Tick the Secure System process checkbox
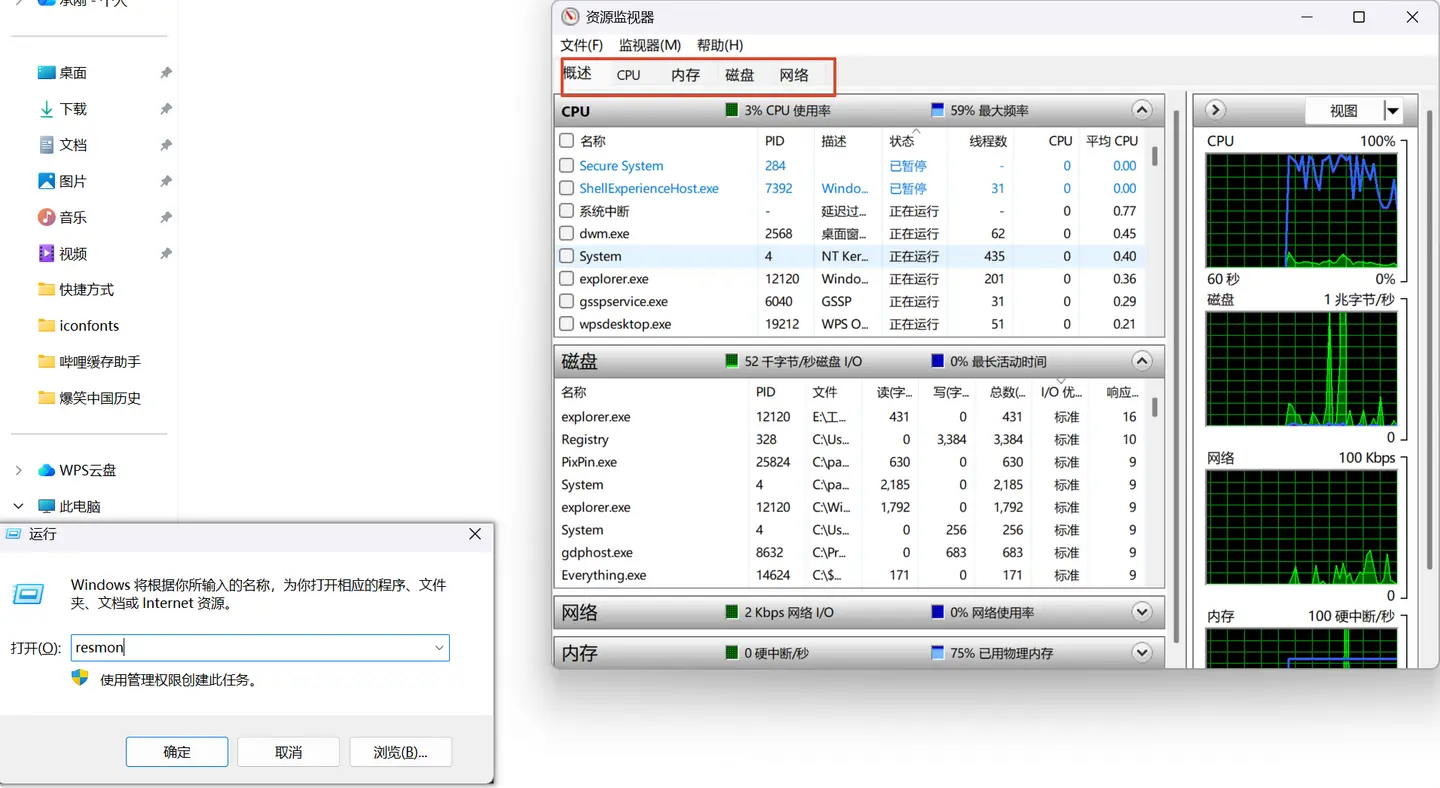 (x=566, y=165)
